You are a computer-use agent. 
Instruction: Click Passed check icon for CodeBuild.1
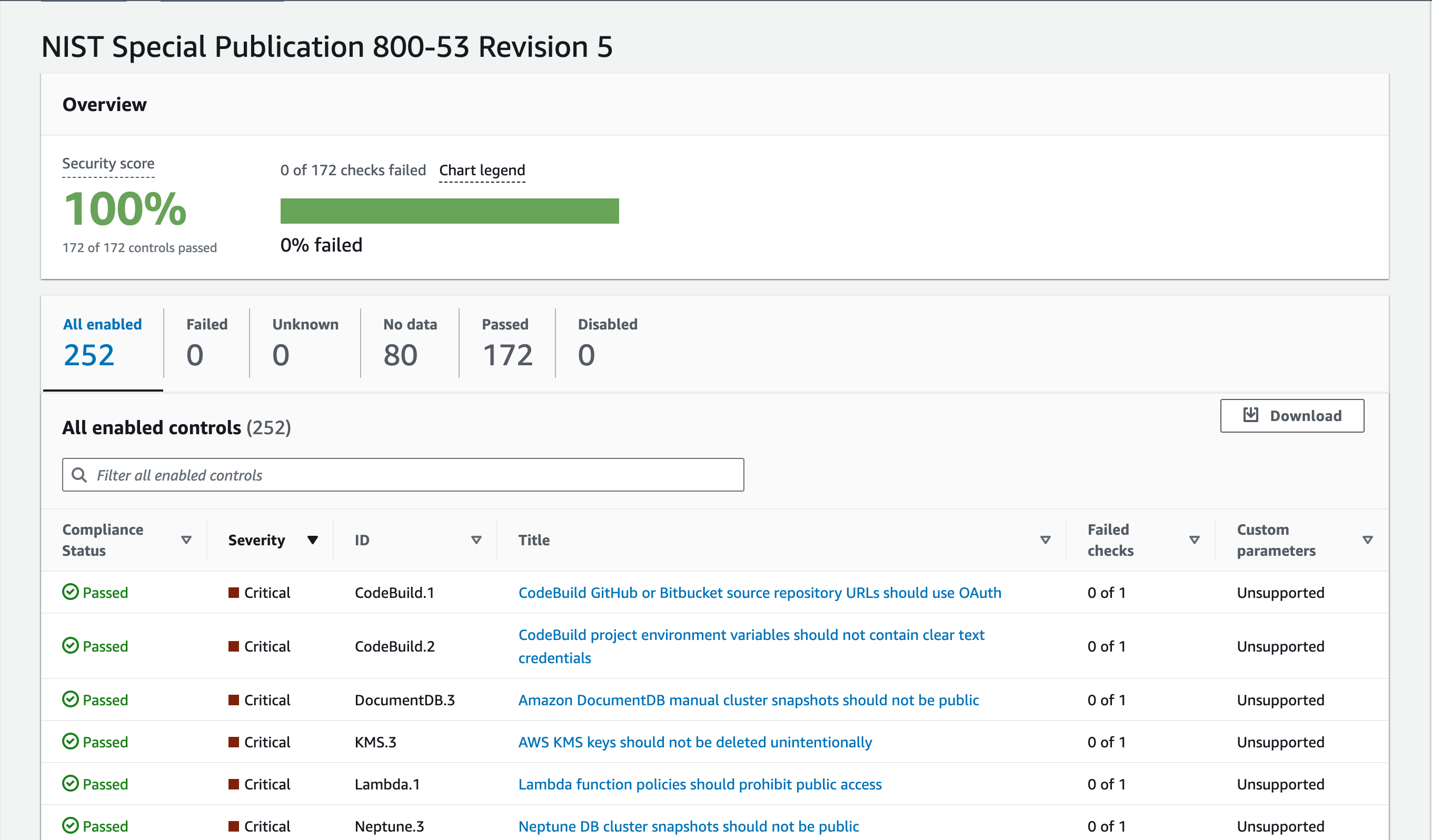pos(70,592)
